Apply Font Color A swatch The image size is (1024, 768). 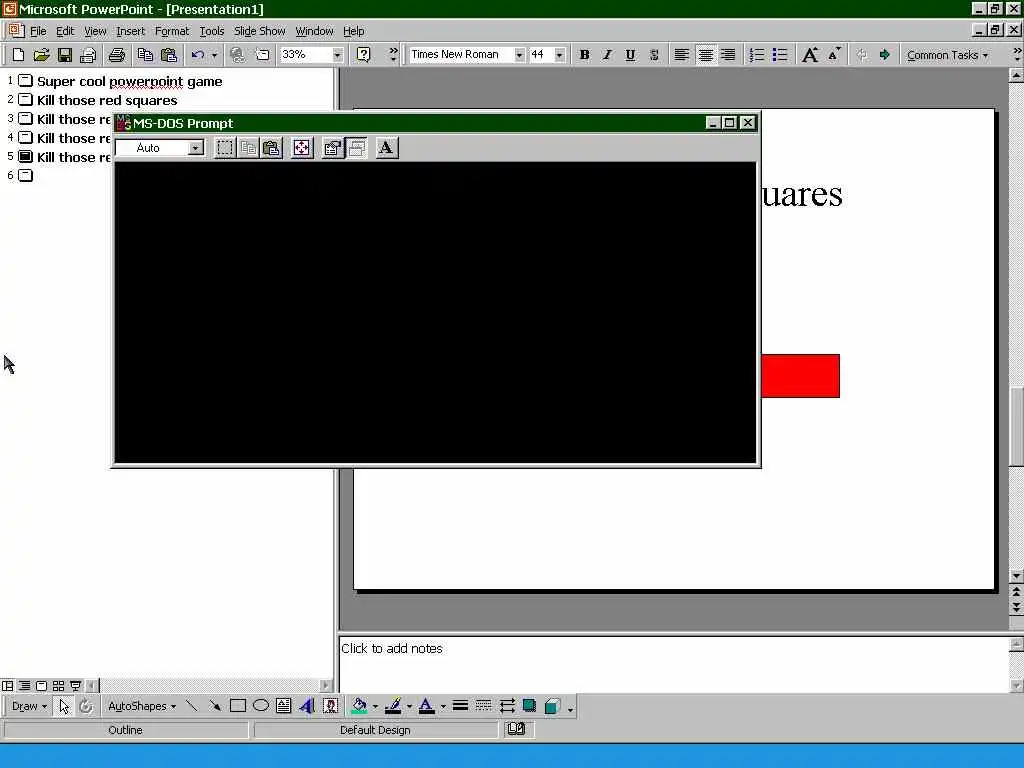(x=426, y=707)
